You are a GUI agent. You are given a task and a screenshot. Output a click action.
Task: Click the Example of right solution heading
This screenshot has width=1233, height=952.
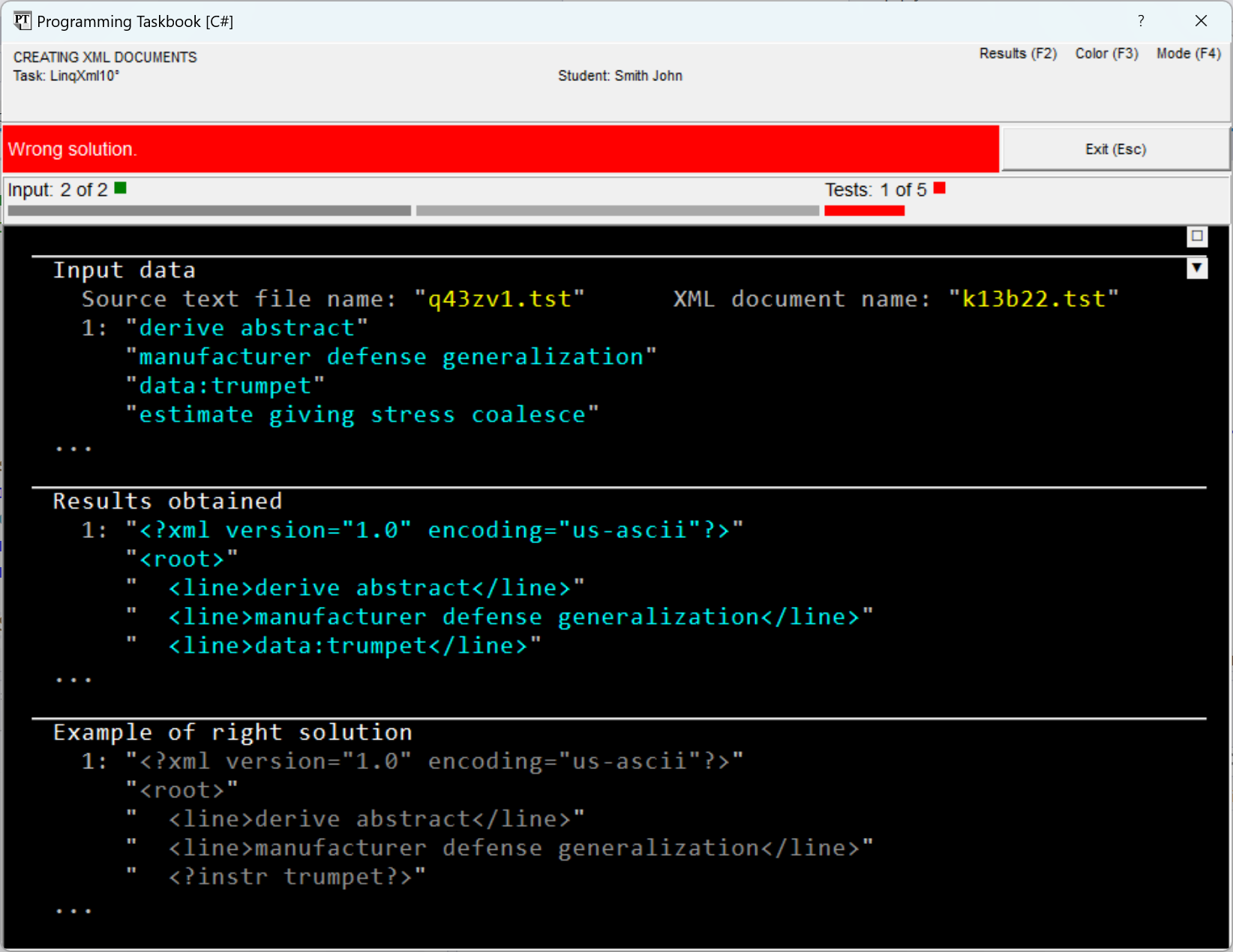pos(232,732)
